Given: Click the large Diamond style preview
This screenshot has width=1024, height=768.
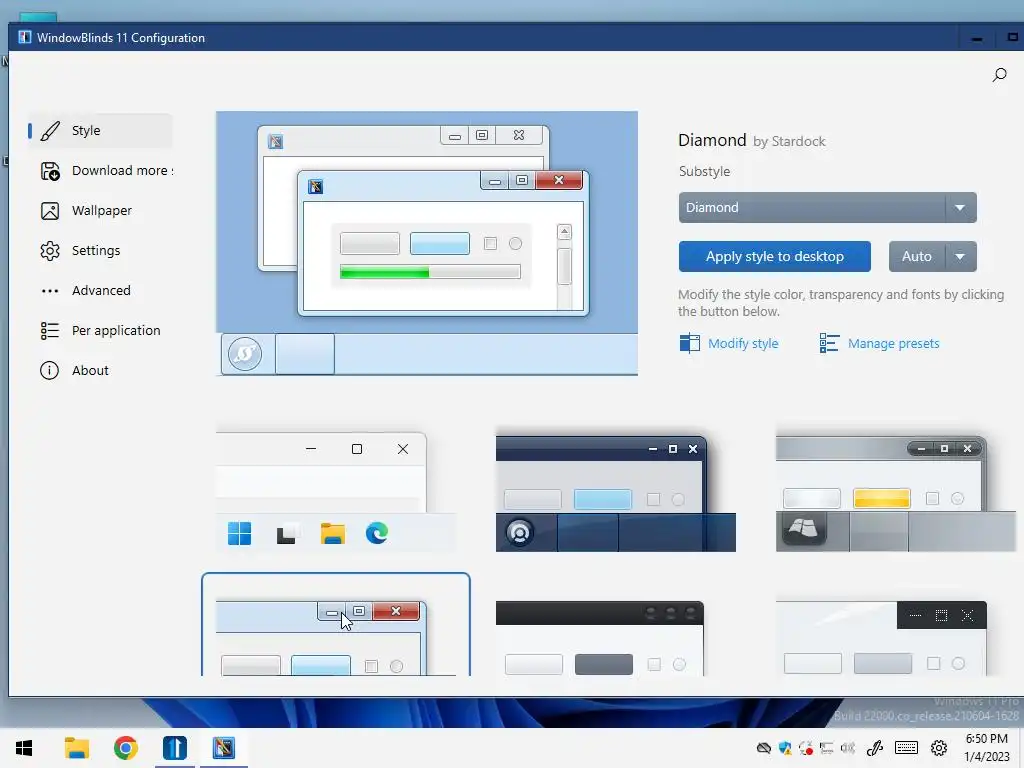Looking at the screenshot, I should [x=427, y=244].
